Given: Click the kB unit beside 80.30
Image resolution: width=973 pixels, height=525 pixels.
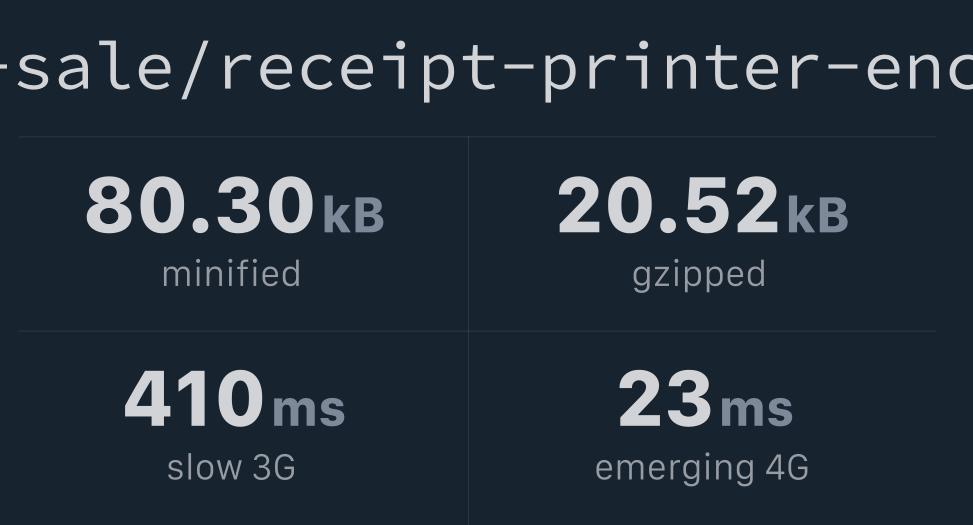Looking at the screenshot, I should click(x=353, y=215).
